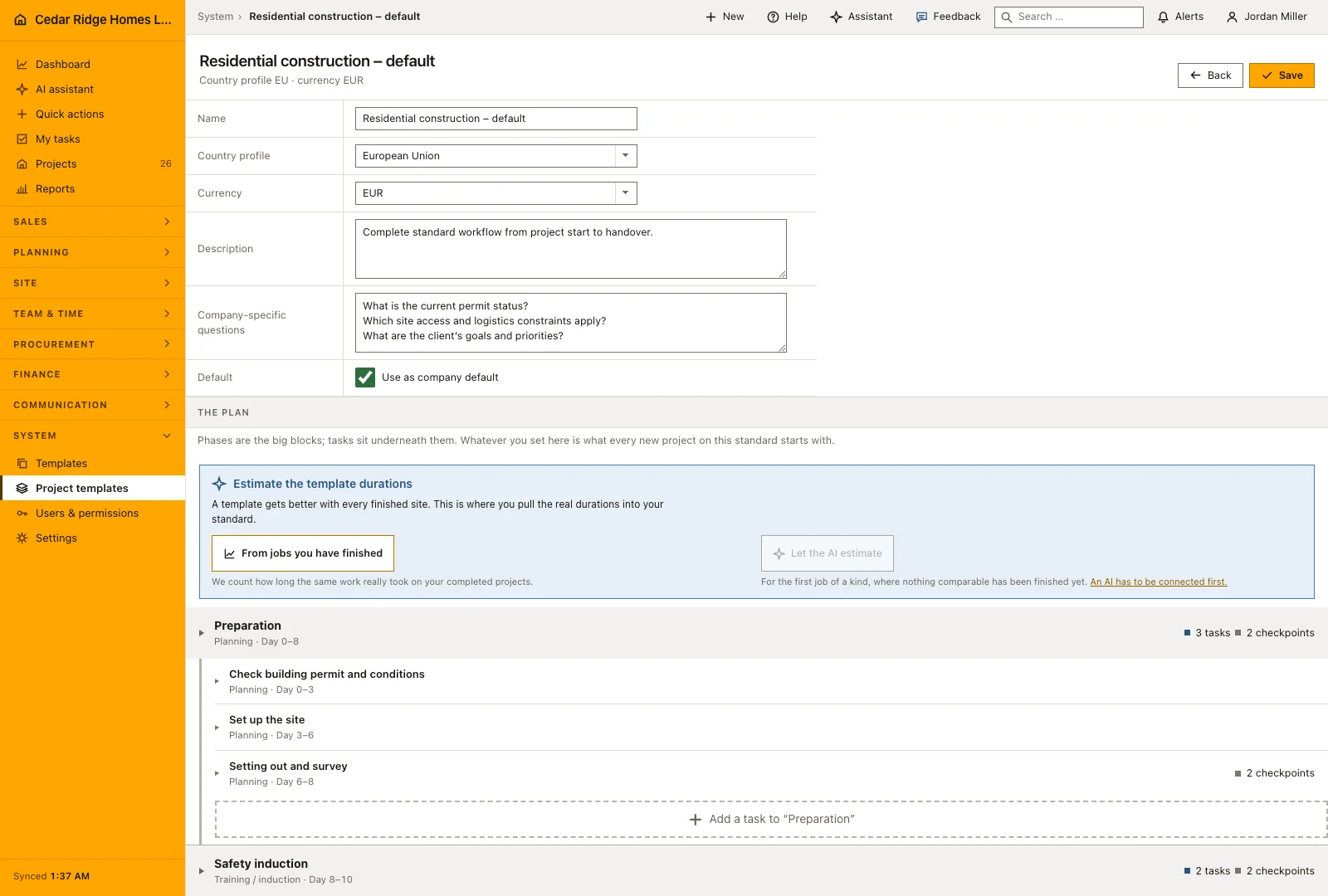Click Add a task to Preparation
Image resolution: width=1328 pixels, height=896 pixels.
(x=771, y=820)
